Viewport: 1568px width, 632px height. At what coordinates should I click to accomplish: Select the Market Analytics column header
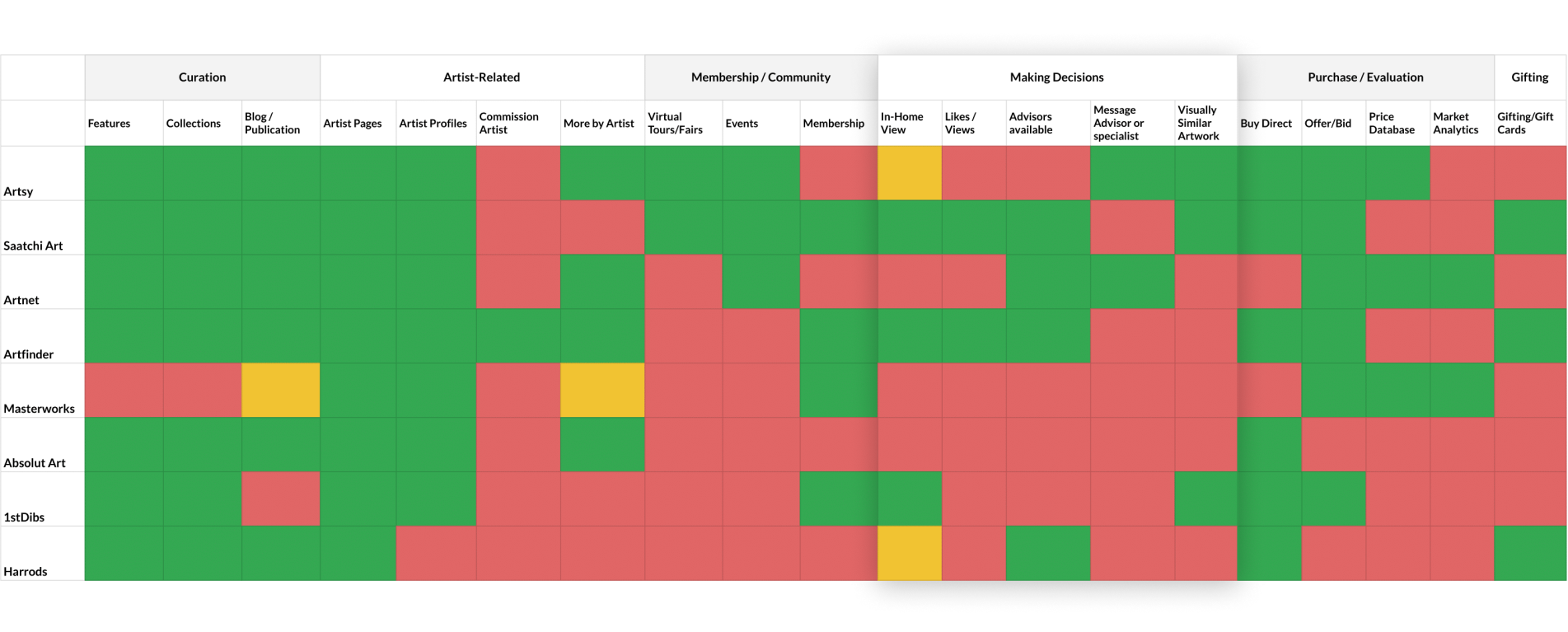coord(1463,124)
